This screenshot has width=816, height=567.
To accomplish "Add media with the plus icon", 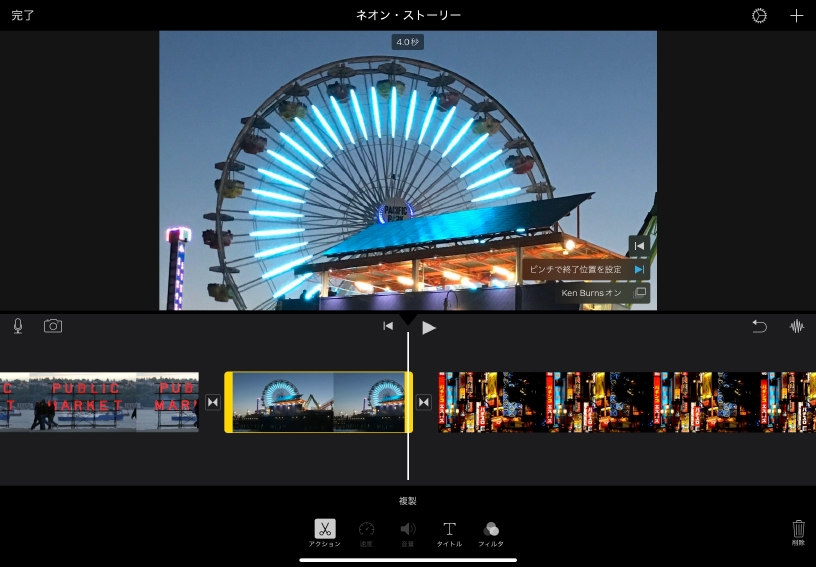I will pyautogui.click(x=796, y=16).
